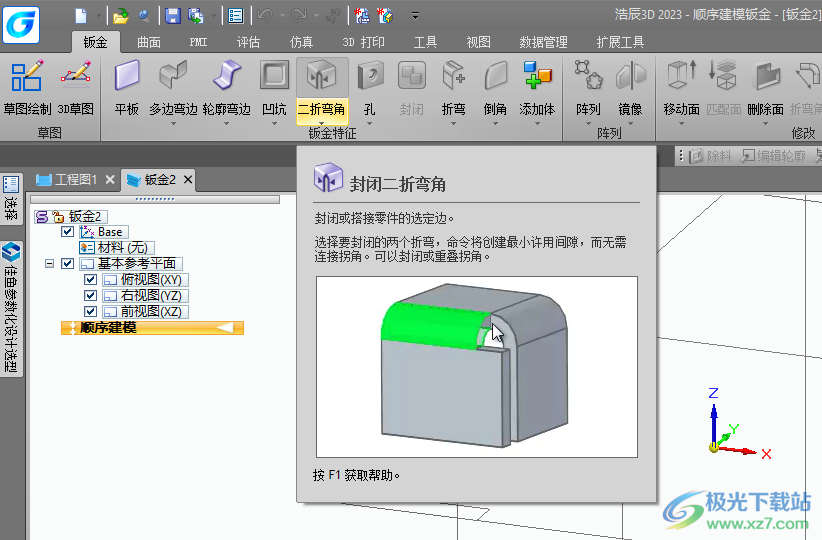Open the 添加体 dropdown arrow
The image size is (822, 540).
[x=537, y=124]
